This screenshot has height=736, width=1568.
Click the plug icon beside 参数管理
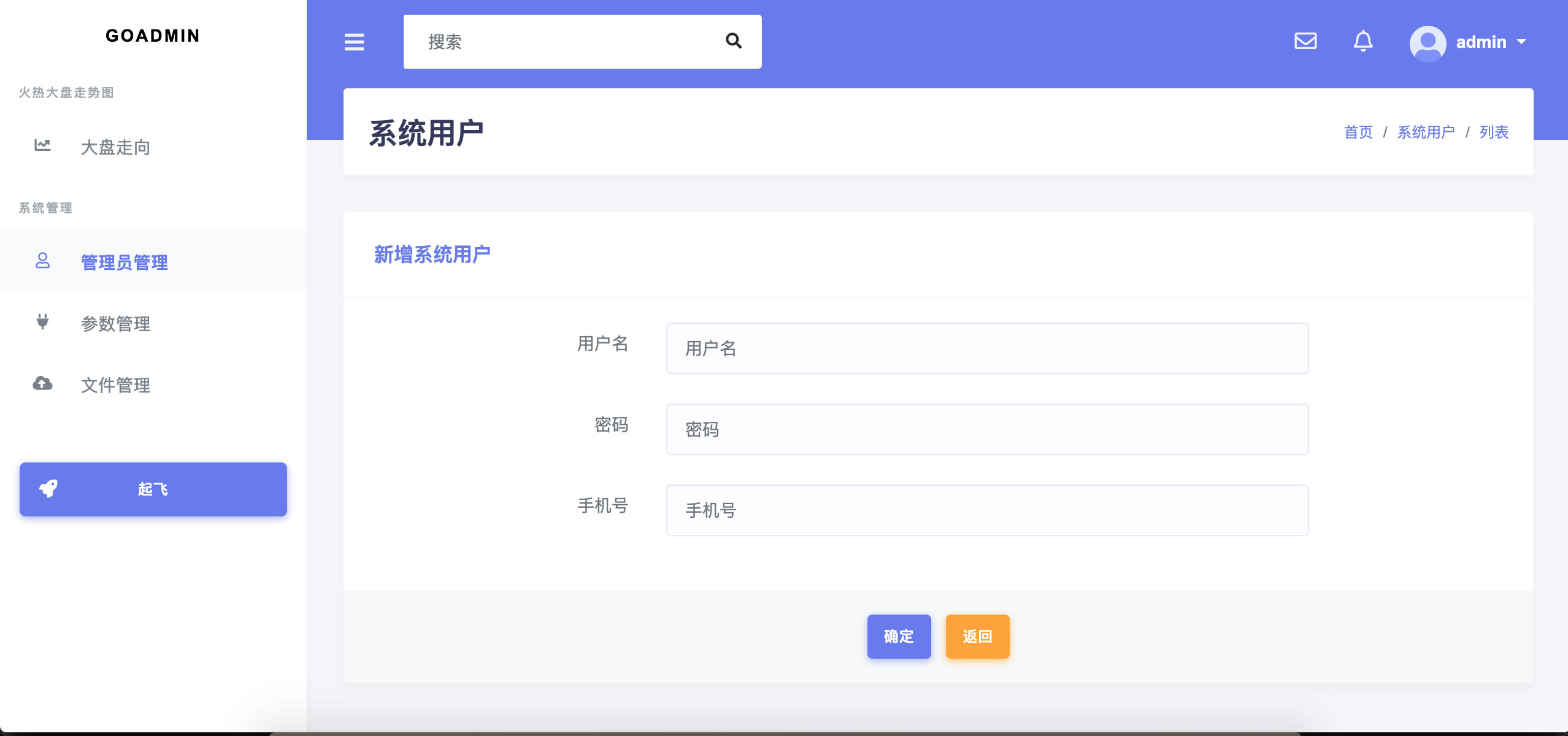(42, 321)
